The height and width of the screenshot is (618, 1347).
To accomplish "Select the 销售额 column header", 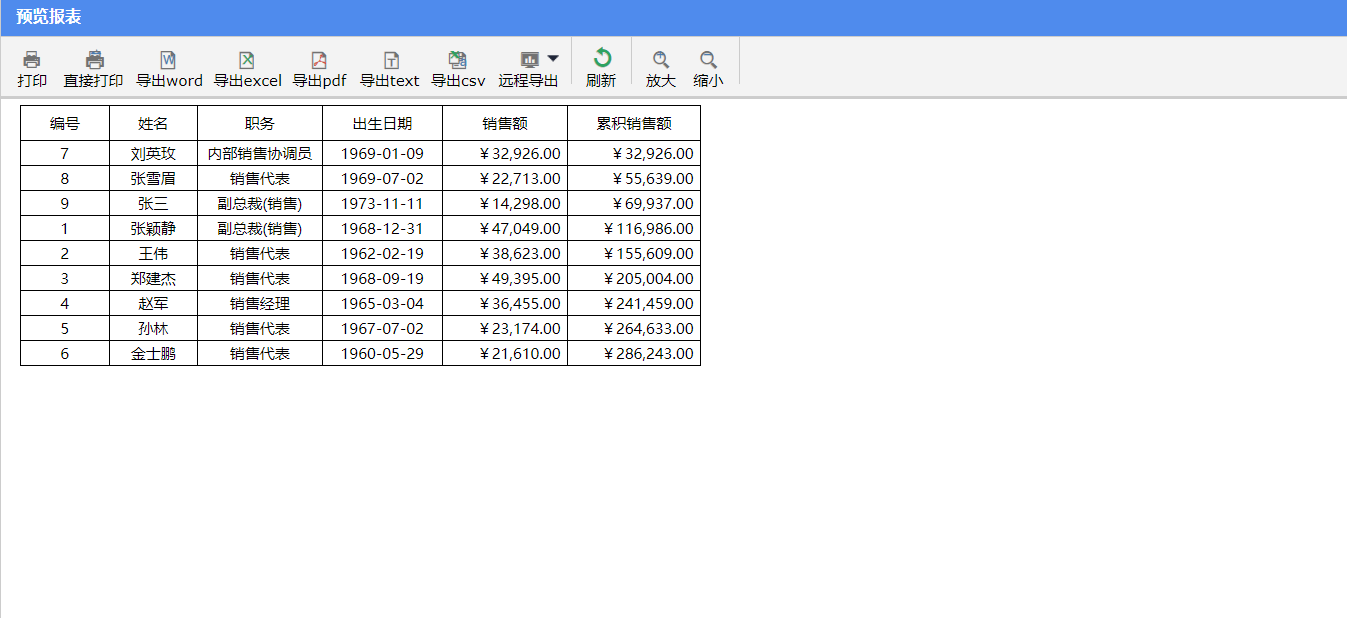I will pos(505,124).
